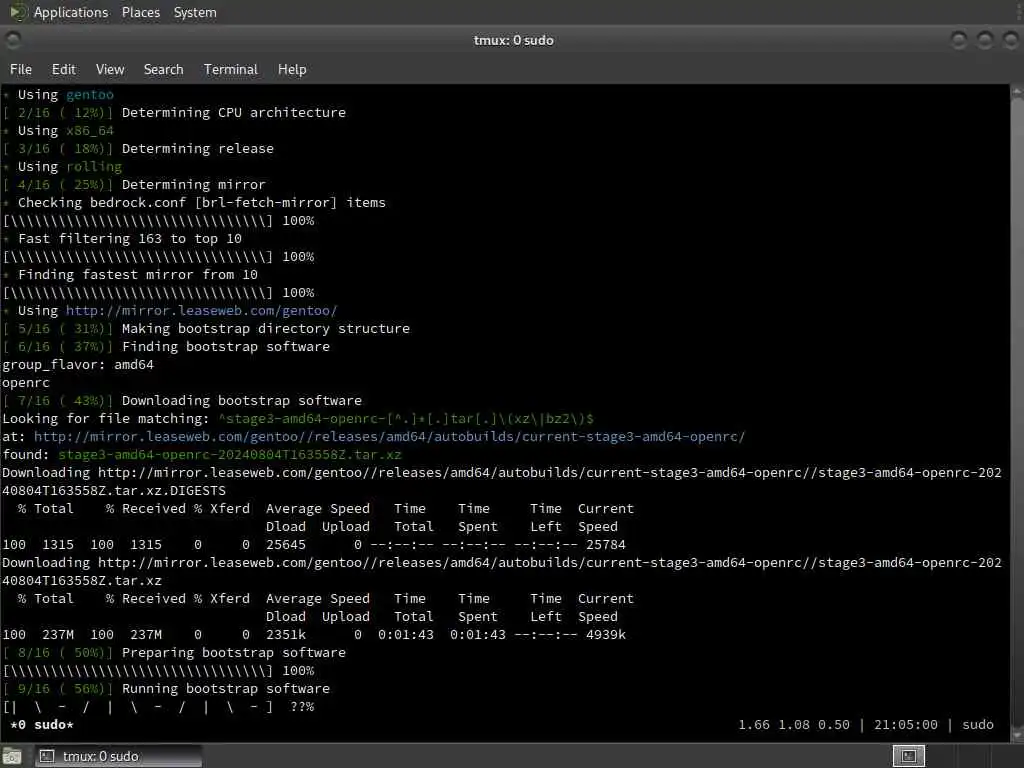Click the terminal icon in tmux taskbar entry
The image size is (1024, 768).
point(46,756)
